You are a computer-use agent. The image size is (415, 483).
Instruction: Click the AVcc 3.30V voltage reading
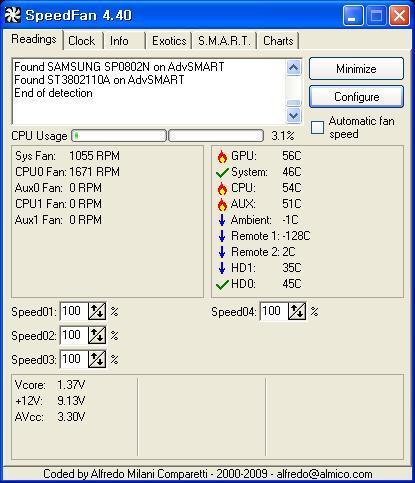[x=50, y=417]
